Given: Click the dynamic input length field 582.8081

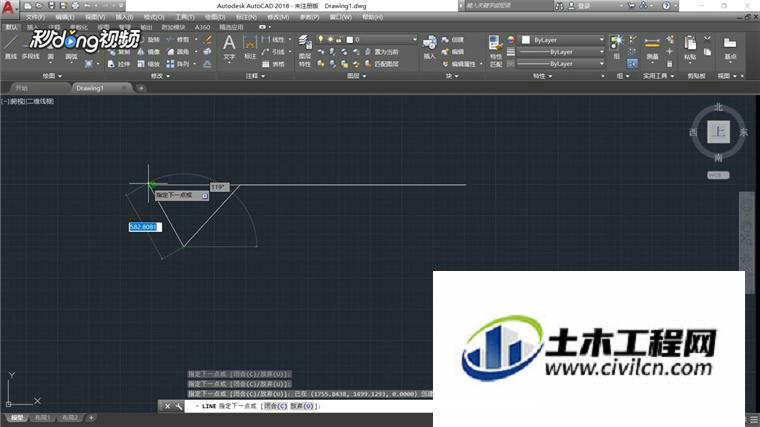Looking at the screenshot, I should [145, 227].
